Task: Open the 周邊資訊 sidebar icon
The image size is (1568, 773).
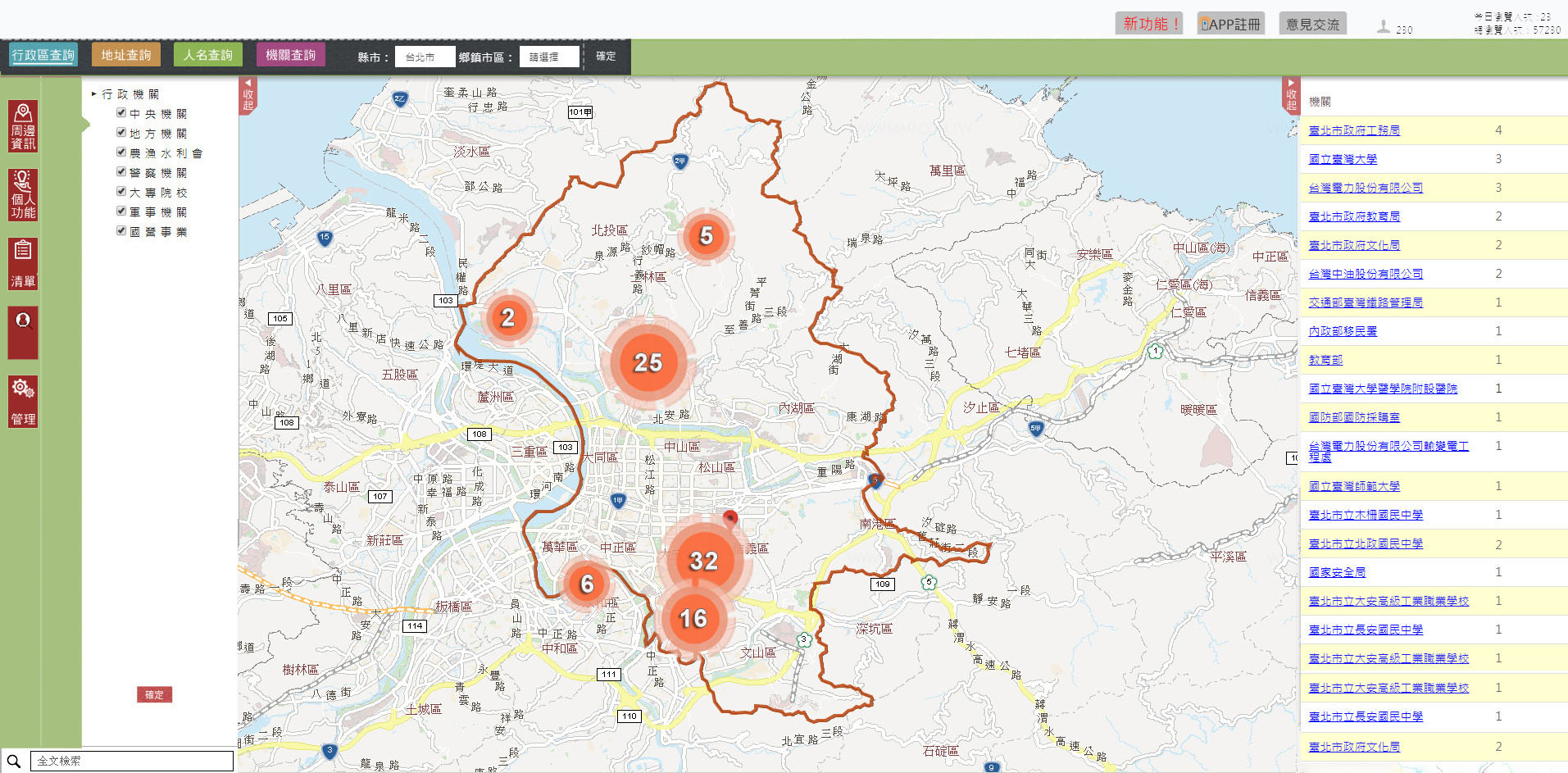Action: pos(23,126)
